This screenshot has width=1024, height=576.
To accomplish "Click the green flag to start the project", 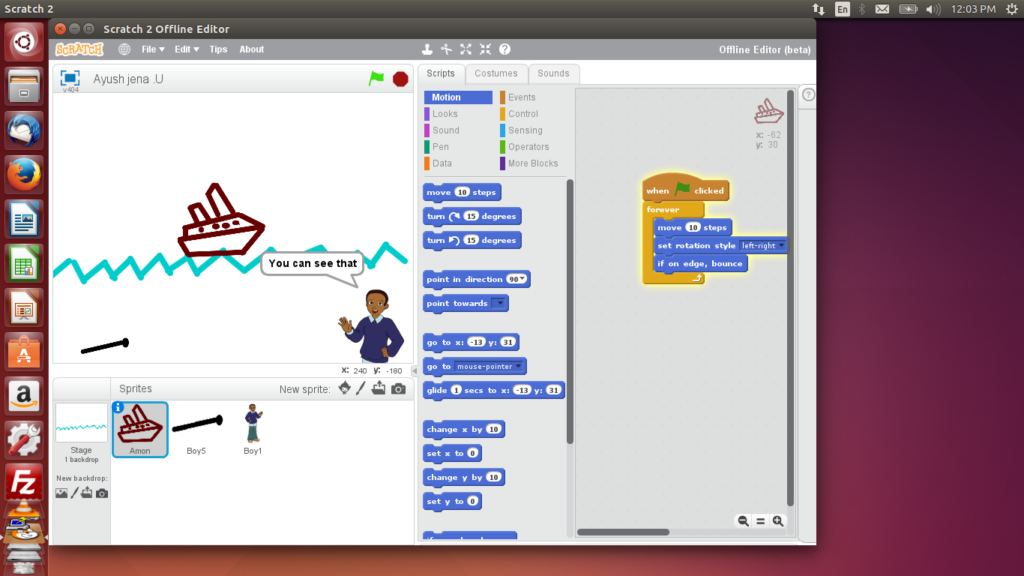I will pyautogui.click(x=376, y=78).
